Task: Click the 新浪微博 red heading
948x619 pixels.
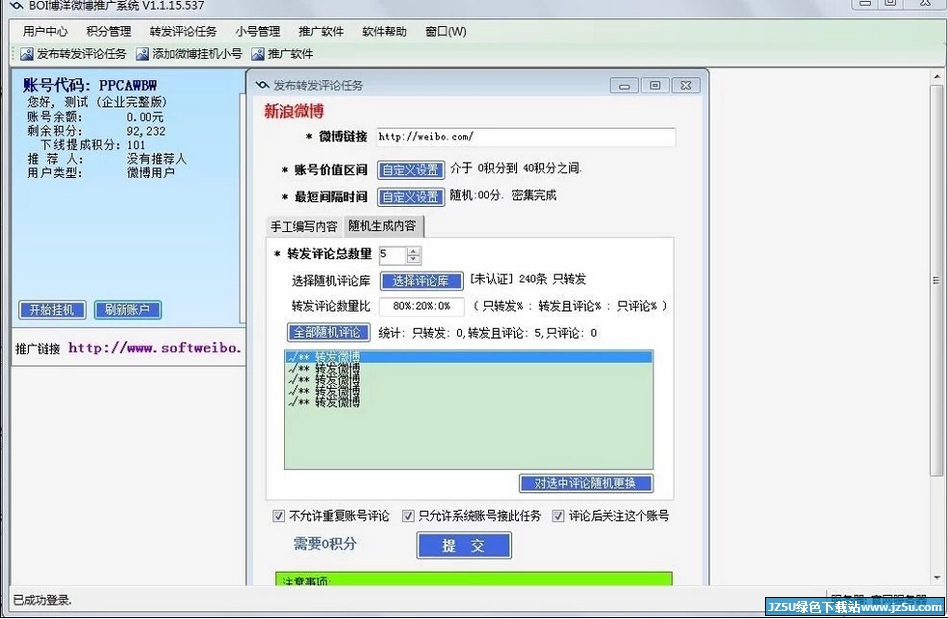Action: pyautogui.click(x=294, y=111)
